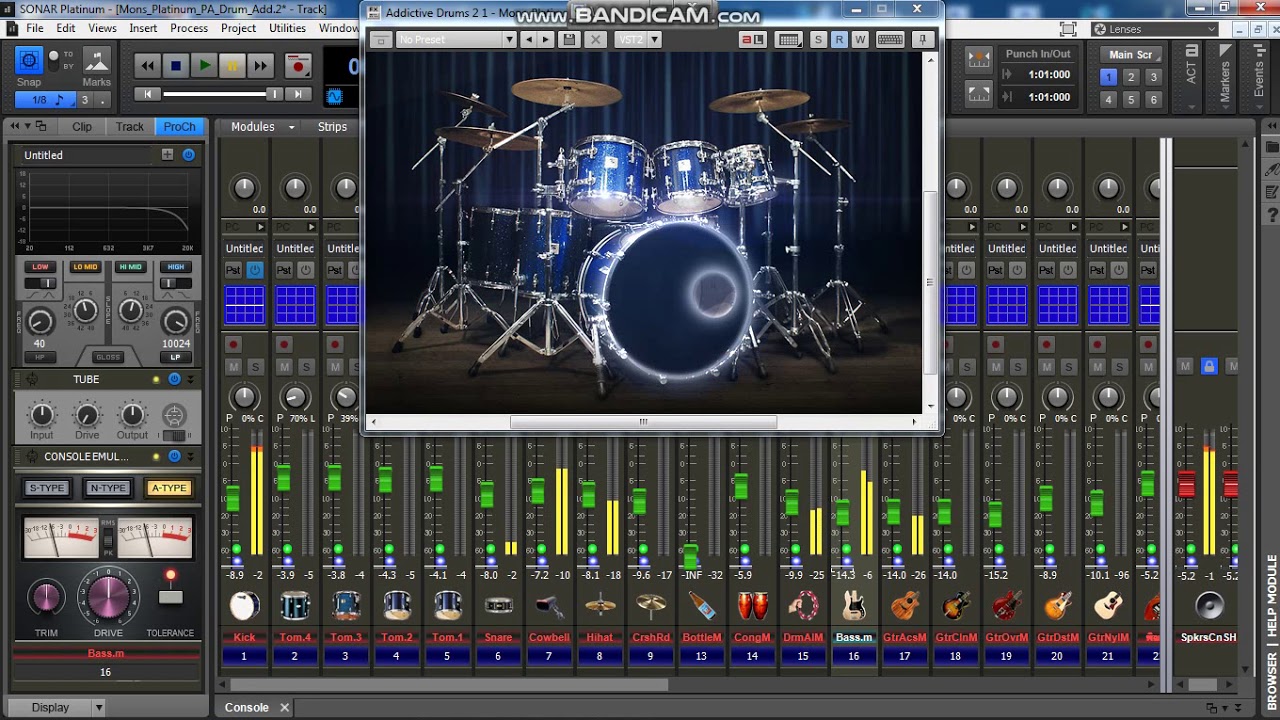Delete preset with the X icon in Addictive Drums
This screenshot has height=720, width=1280.
pos(595,40)
